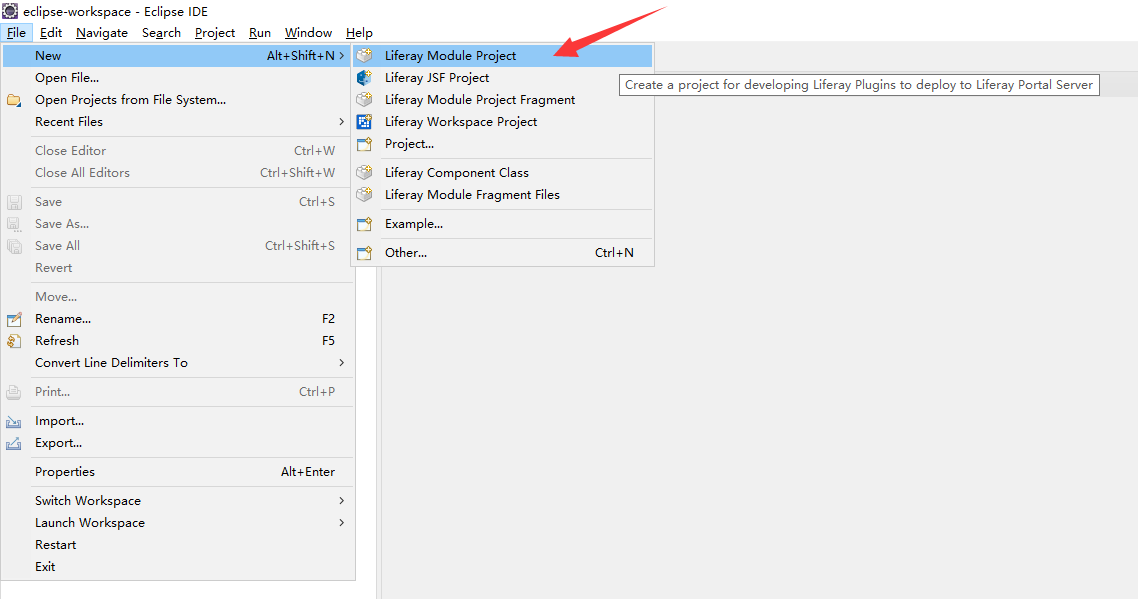This screenshot has height=599, width=1138.
Task: Open the Run menu
Action: click(x=260, y=33)
